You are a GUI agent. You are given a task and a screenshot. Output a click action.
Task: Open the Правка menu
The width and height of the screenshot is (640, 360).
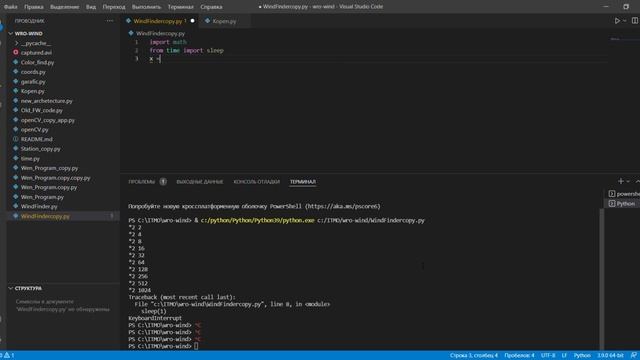pos(34,7)
